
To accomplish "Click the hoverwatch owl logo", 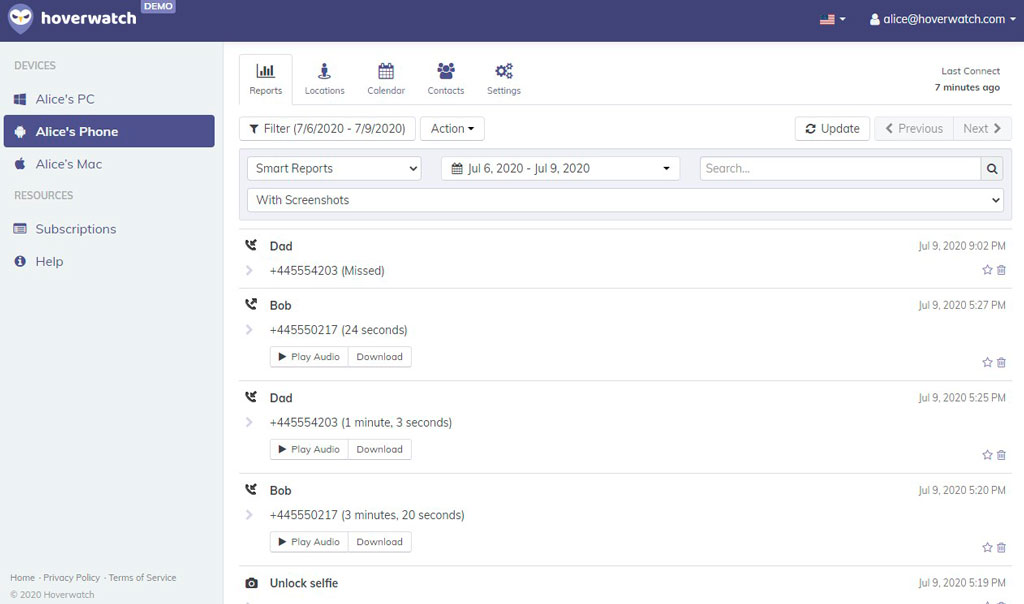I will coord(20,19).
